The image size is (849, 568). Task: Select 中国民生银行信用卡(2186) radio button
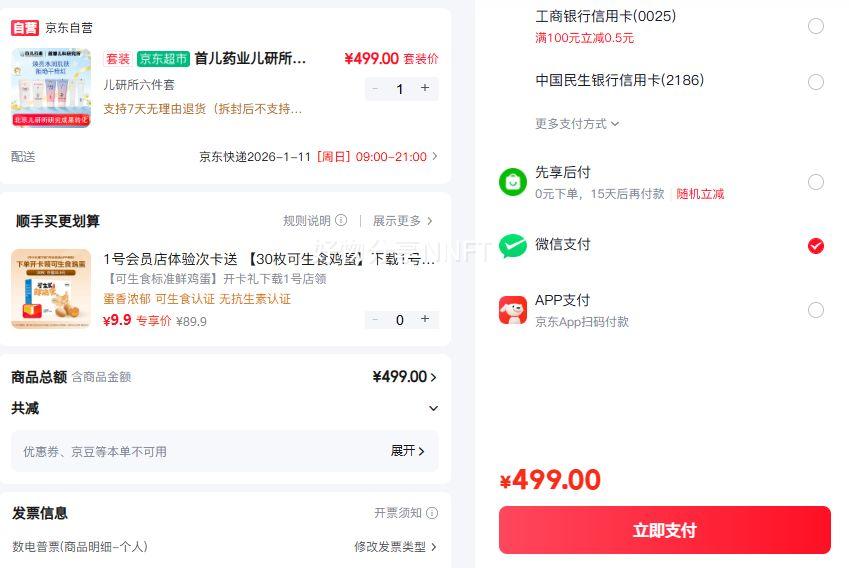click(x=816, y=82)
